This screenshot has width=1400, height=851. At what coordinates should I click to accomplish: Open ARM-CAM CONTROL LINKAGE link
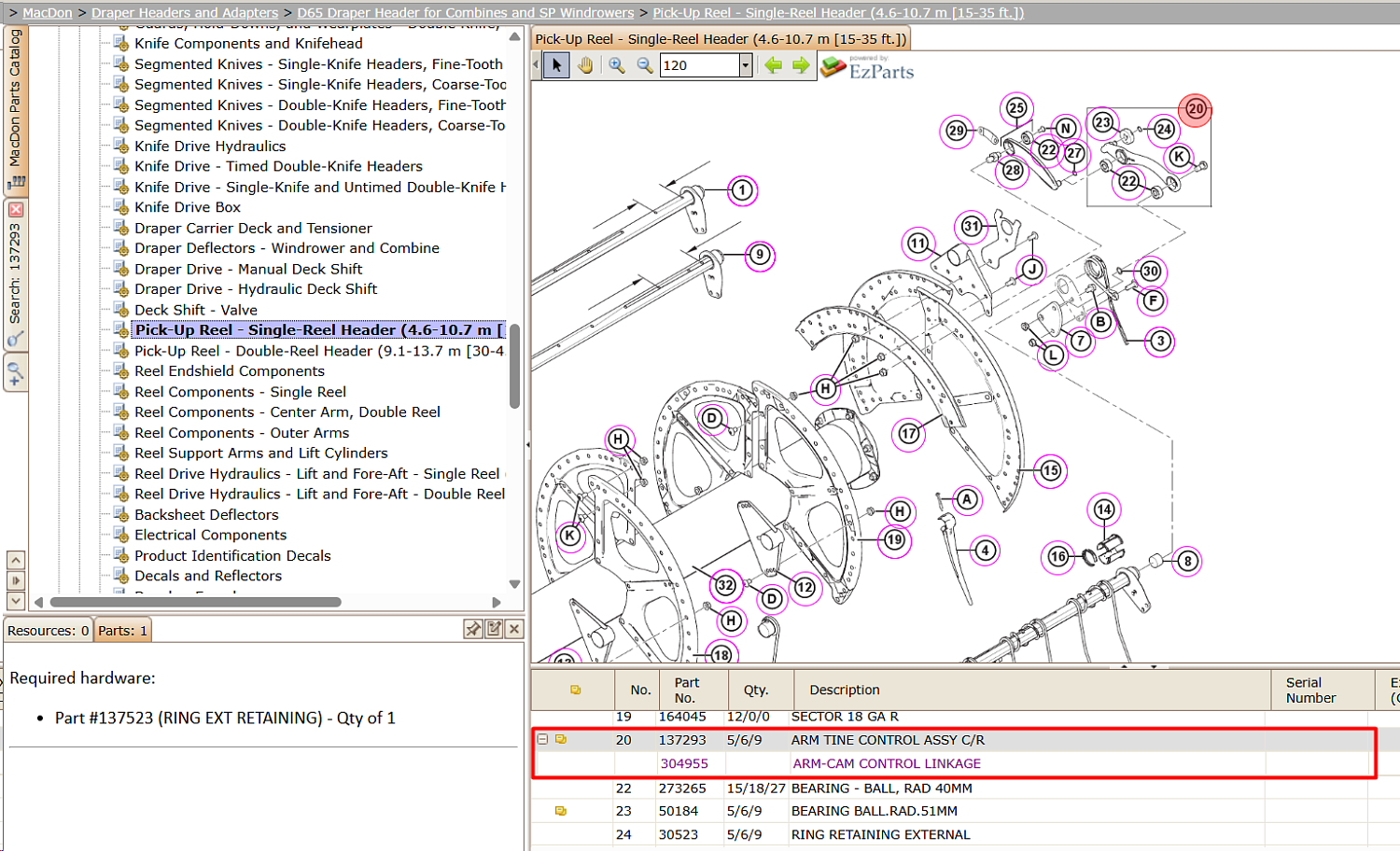click(887, 763)
